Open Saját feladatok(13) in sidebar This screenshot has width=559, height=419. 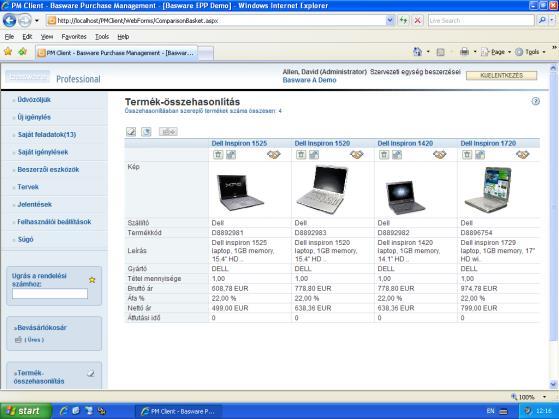click(x=47, y=135)
